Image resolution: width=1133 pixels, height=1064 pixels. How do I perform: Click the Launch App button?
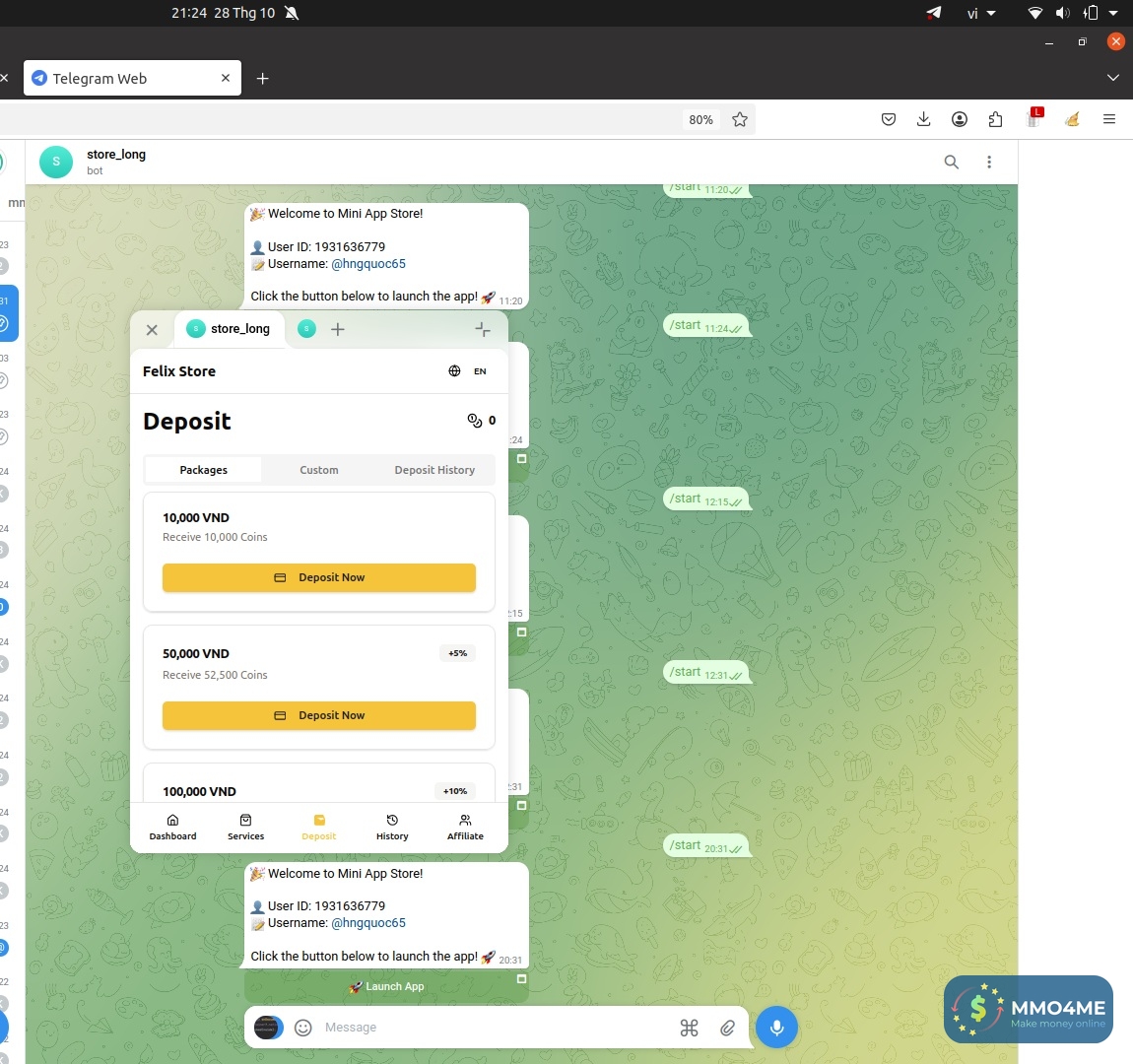386,986
